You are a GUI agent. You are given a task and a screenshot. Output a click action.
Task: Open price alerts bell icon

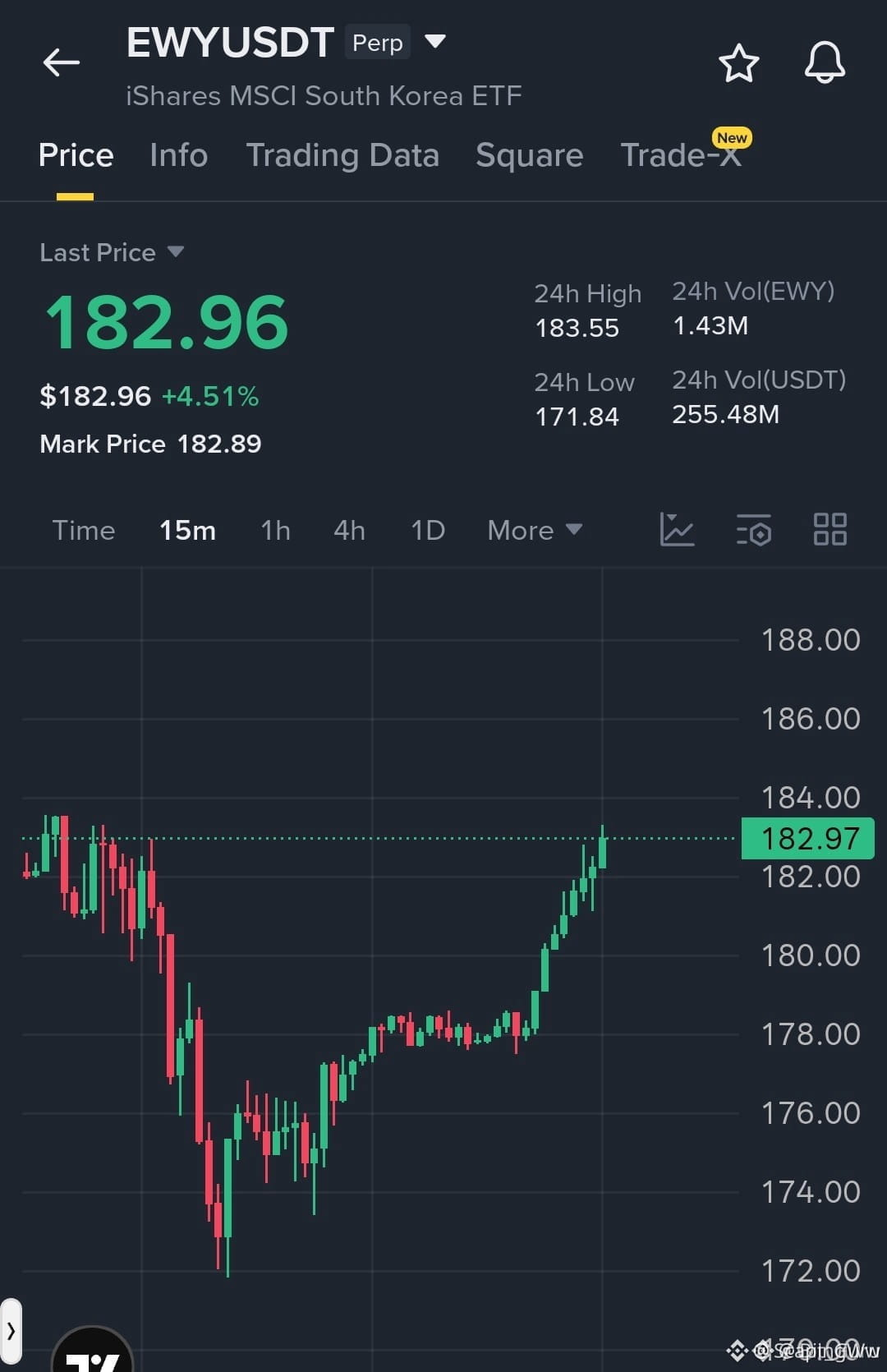825,62
